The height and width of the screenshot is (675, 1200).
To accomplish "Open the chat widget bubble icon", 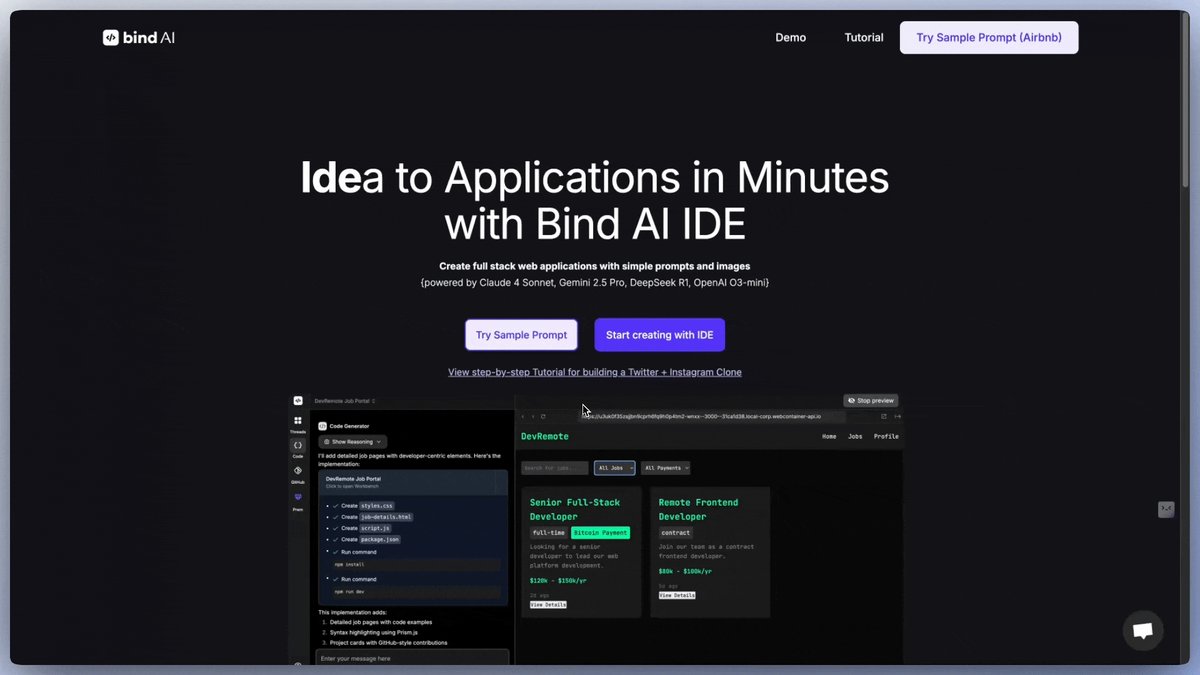I will click(x=1143, y=631).
